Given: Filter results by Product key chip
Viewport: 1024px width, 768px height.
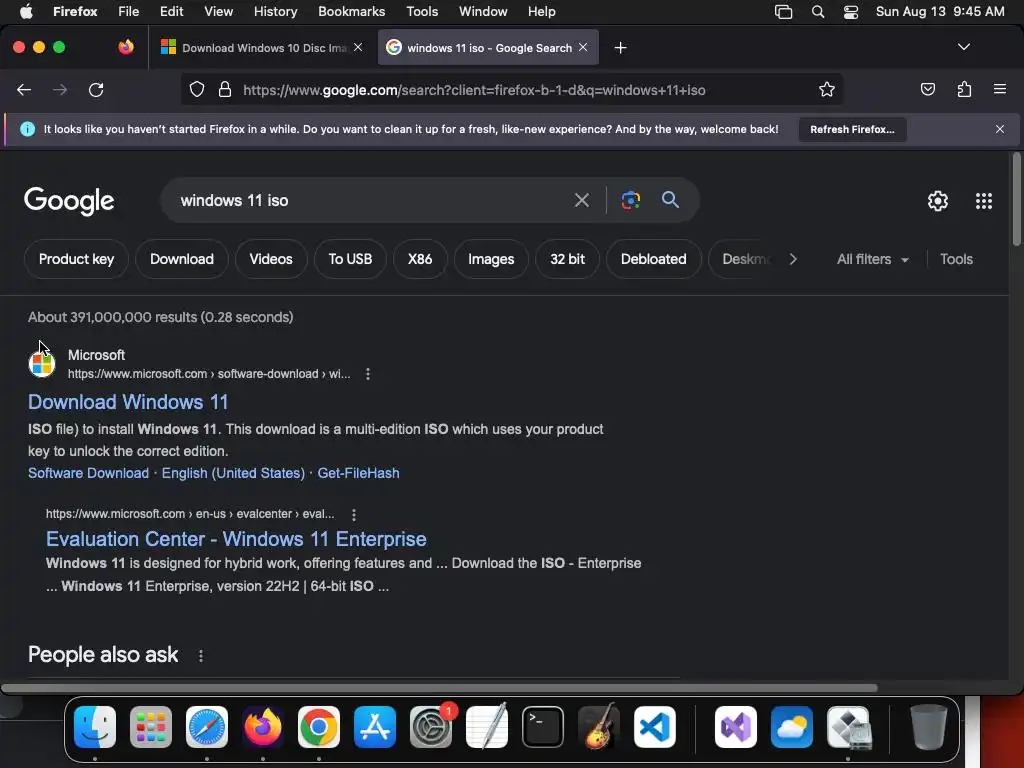Looking at the screenshot, I should click(x=76, y=259).
